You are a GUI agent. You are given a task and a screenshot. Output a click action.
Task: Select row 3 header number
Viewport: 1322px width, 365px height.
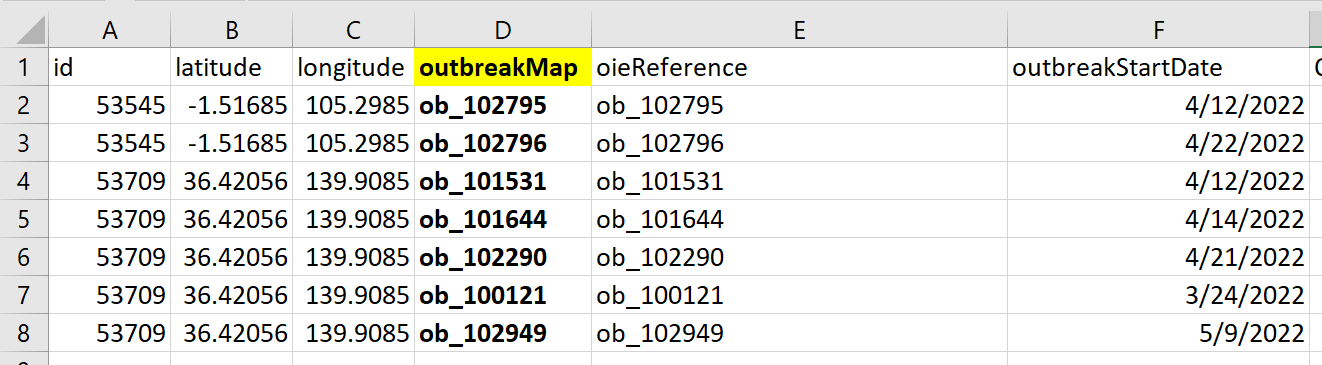[24, 143]
